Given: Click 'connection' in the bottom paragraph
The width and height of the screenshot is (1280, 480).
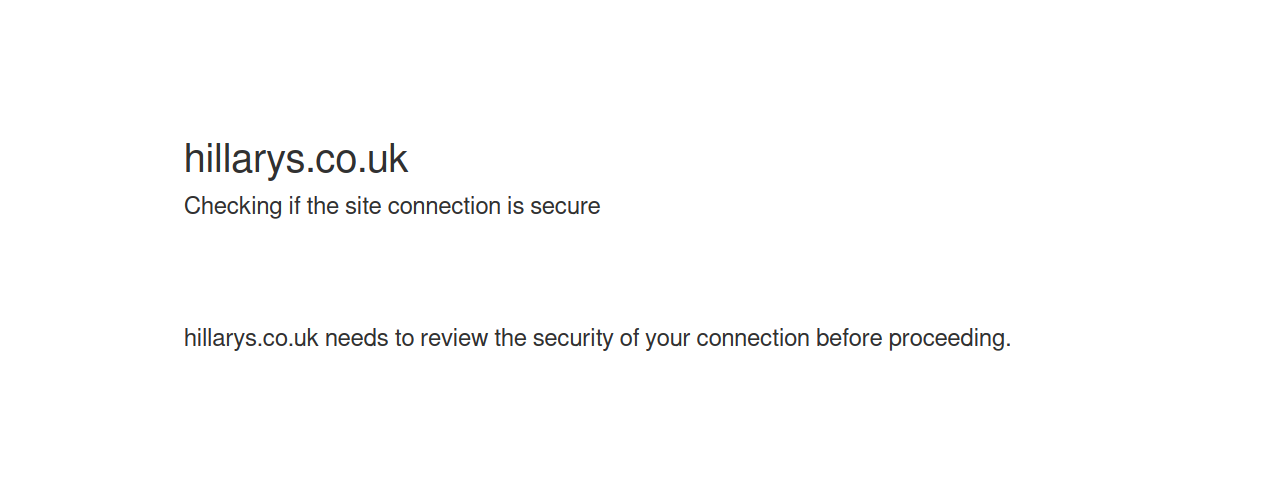Looking at the screenshot, I should tap(753, 338).
